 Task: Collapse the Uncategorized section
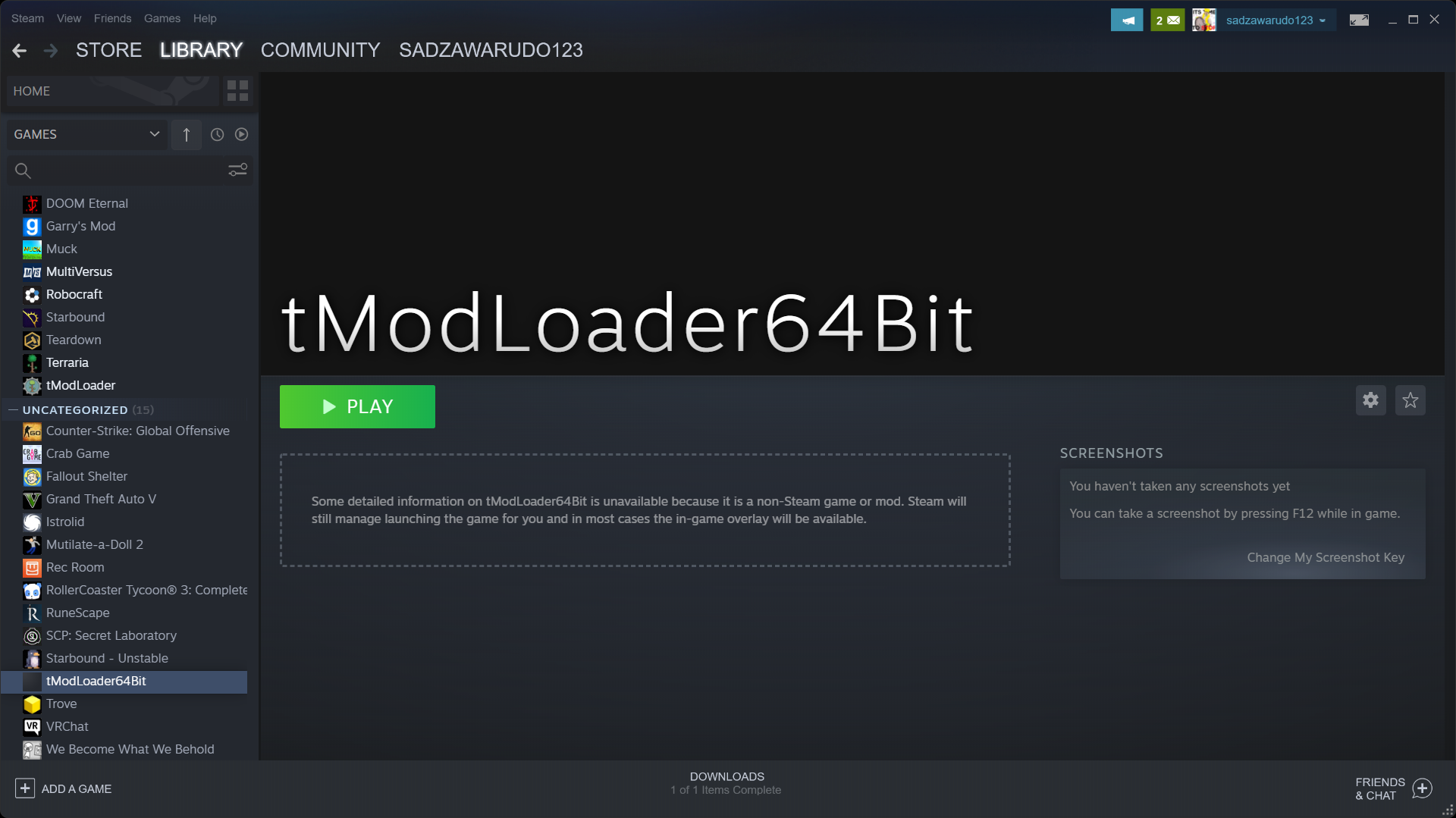[x=13, y=410]
